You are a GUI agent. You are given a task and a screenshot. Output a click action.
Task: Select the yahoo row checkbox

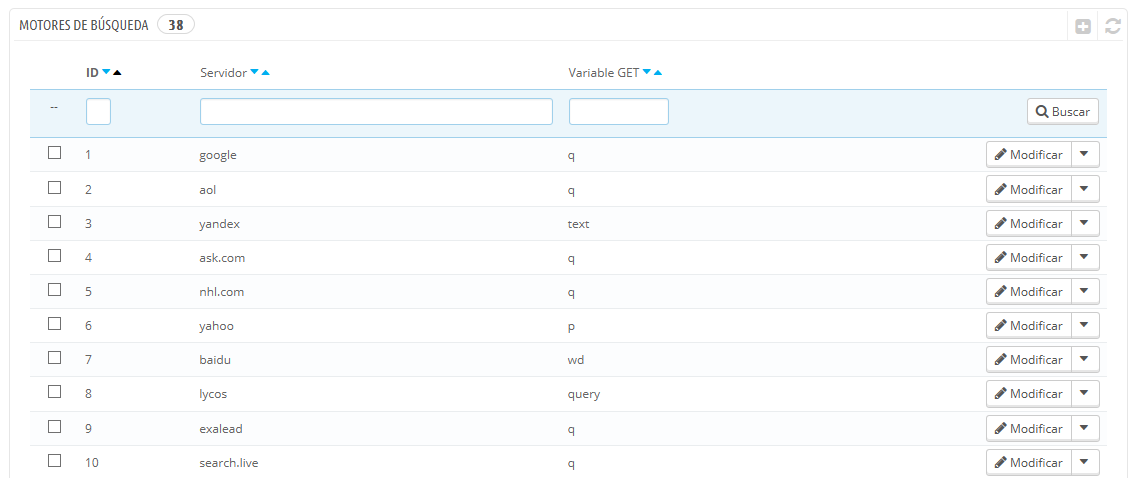point(54,324)
